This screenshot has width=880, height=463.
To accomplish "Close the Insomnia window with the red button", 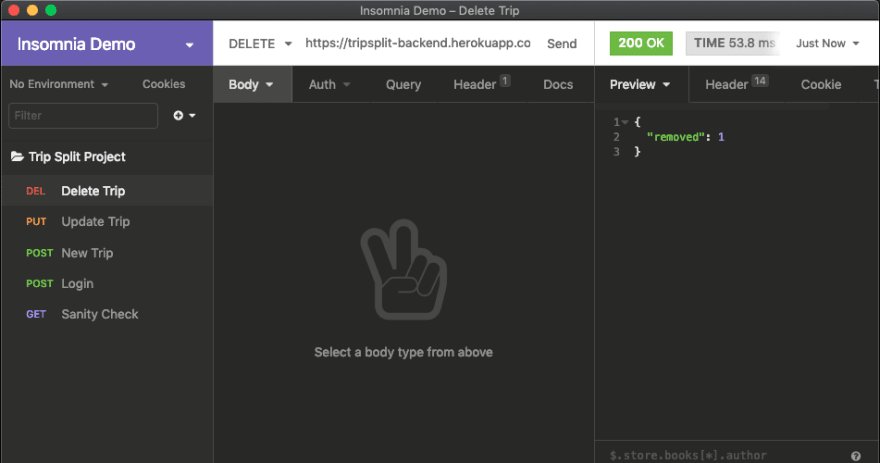I will click(14, 10).
